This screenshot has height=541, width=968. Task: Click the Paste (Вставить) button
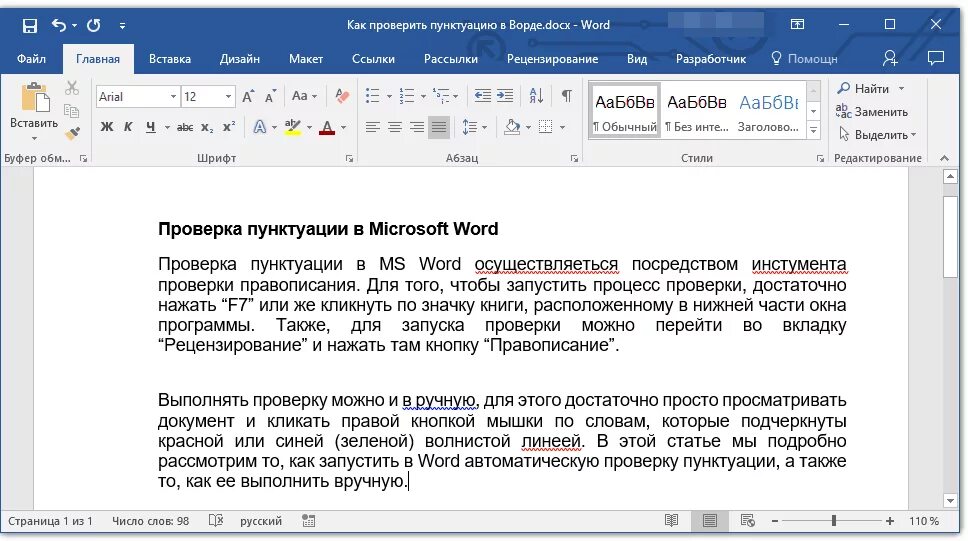click(x=34, y=110)
